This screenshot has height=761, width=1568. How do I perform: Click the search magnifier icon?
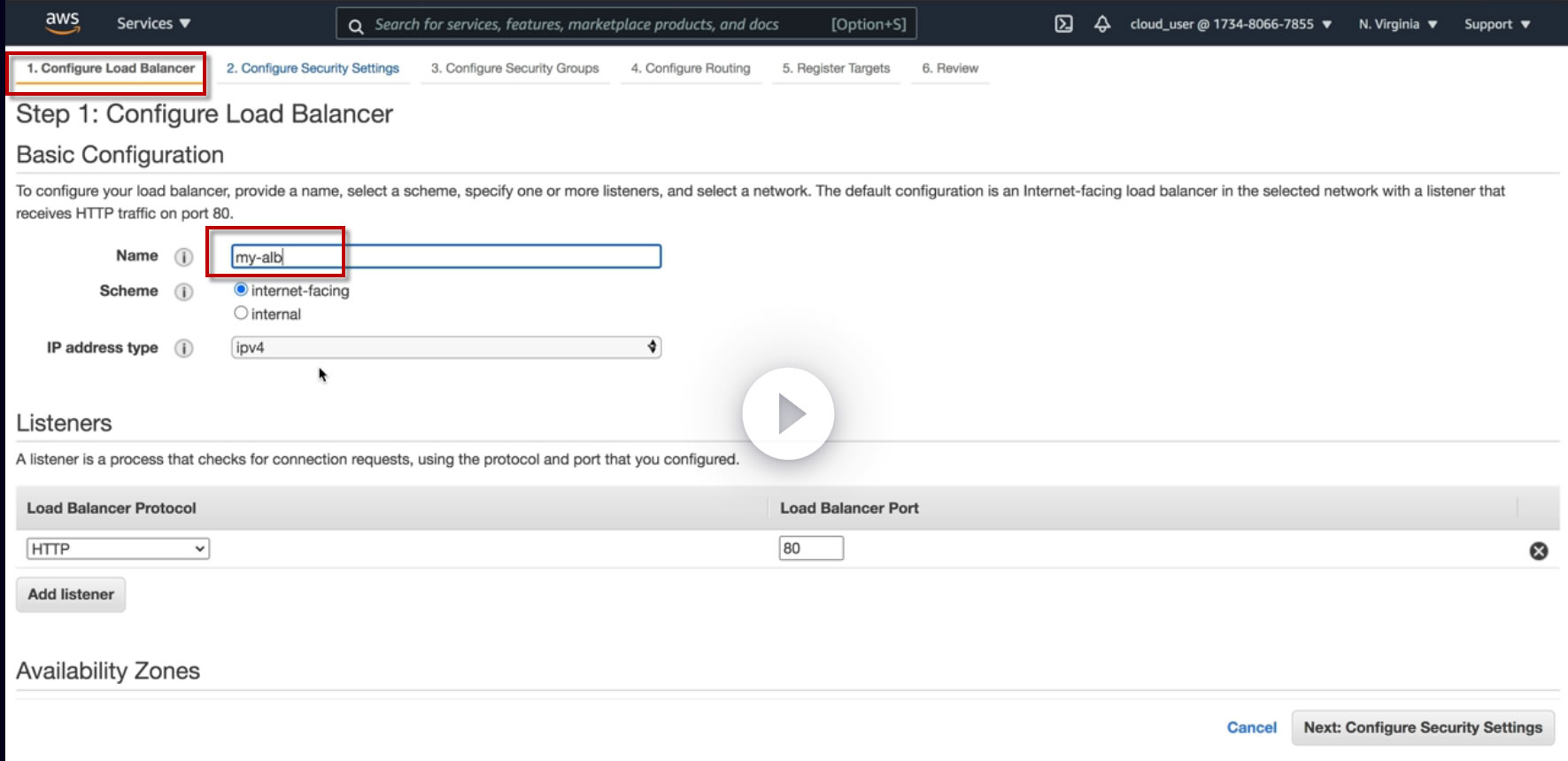[x=356, y=26]
